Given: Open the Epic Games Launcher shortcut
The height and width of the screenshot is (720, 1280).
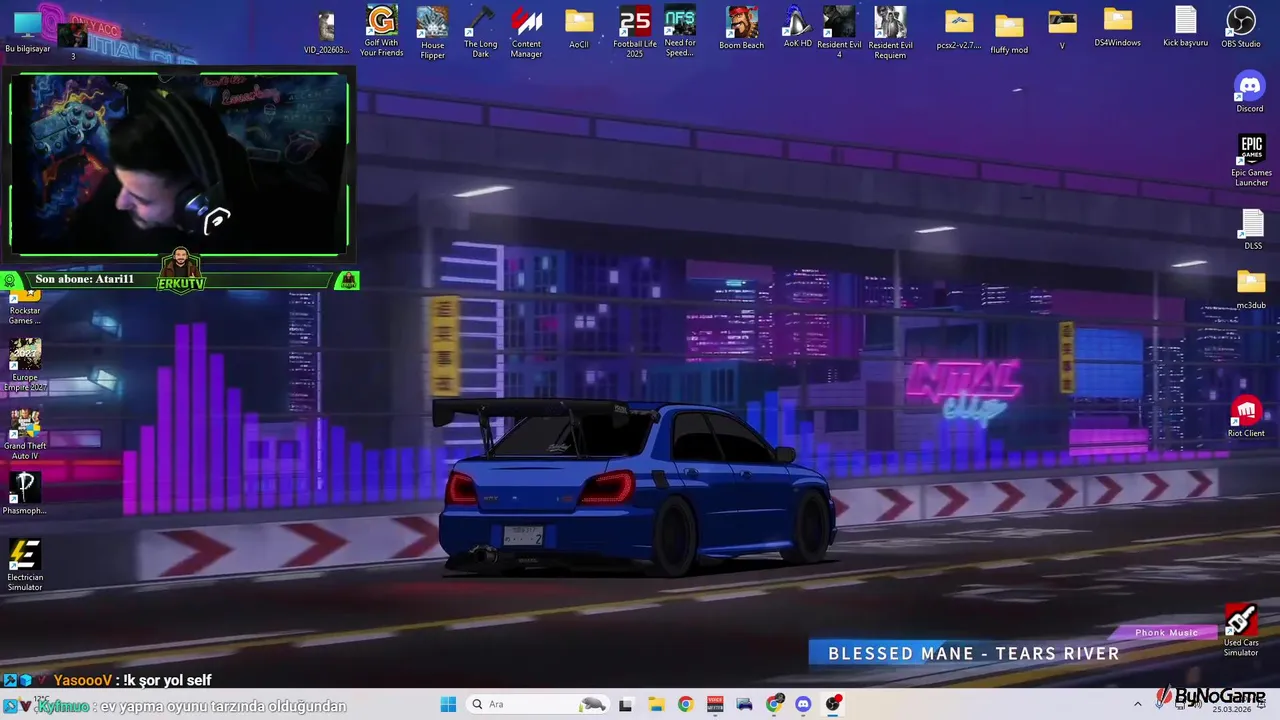Looking at the screenshot, I should click(x=1251, y=160).
